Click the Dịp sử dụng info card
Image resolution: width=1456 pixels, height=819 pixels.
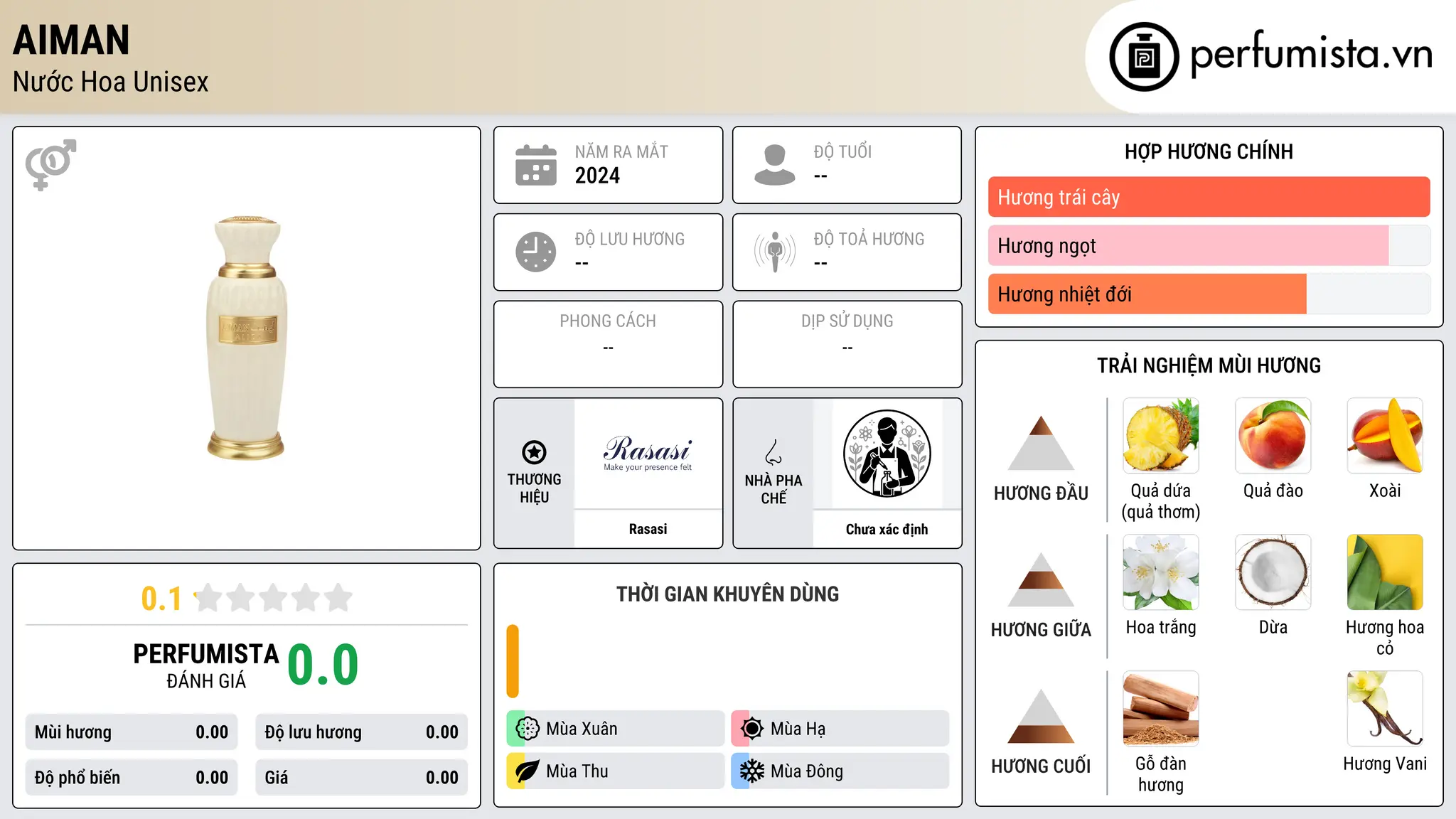[847, 344]
